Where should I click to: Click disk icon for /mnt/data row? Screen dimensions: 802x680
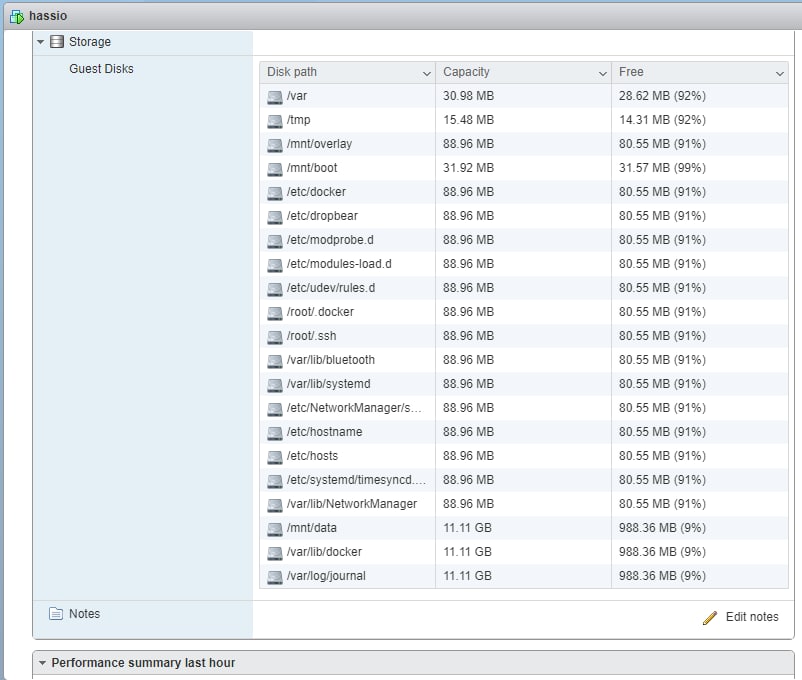coord(275,529)
